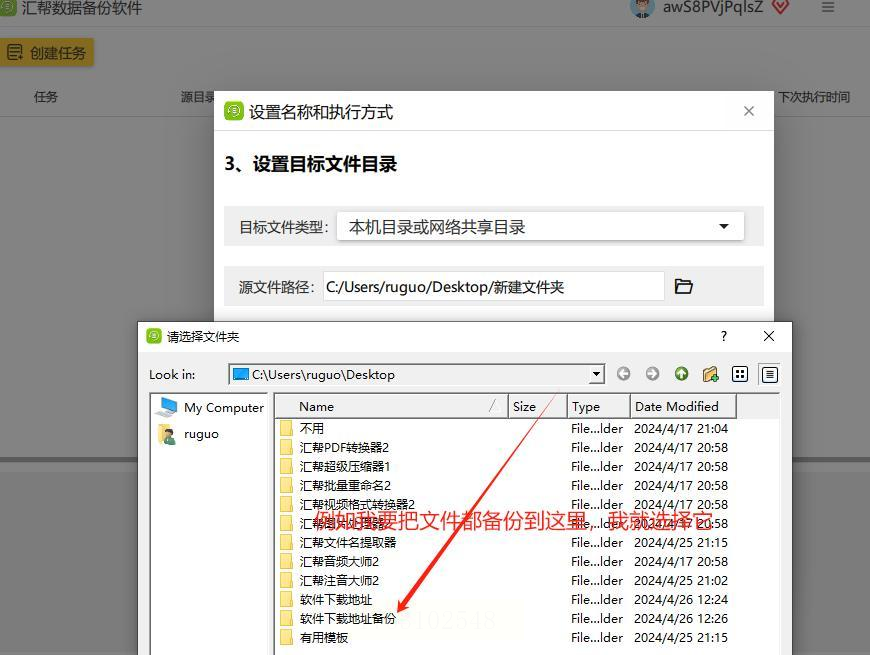Click the Create New Folder icon
This screenshot has height=655, width=870.
pyautogui.click(x=710, y=374)
